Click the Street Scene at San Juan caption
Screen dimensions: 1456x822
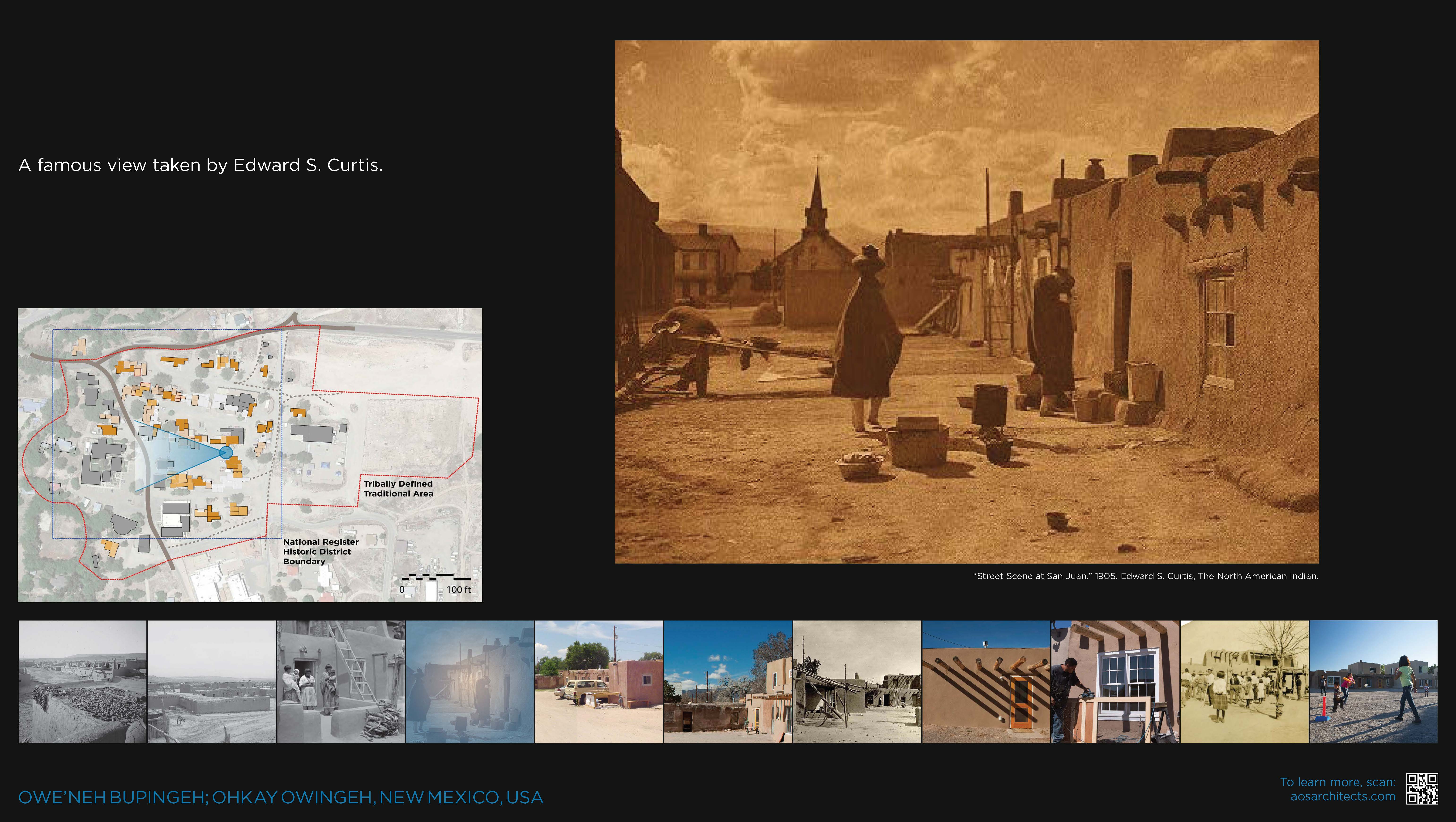pyautogui.click(x=1145, y=576)
